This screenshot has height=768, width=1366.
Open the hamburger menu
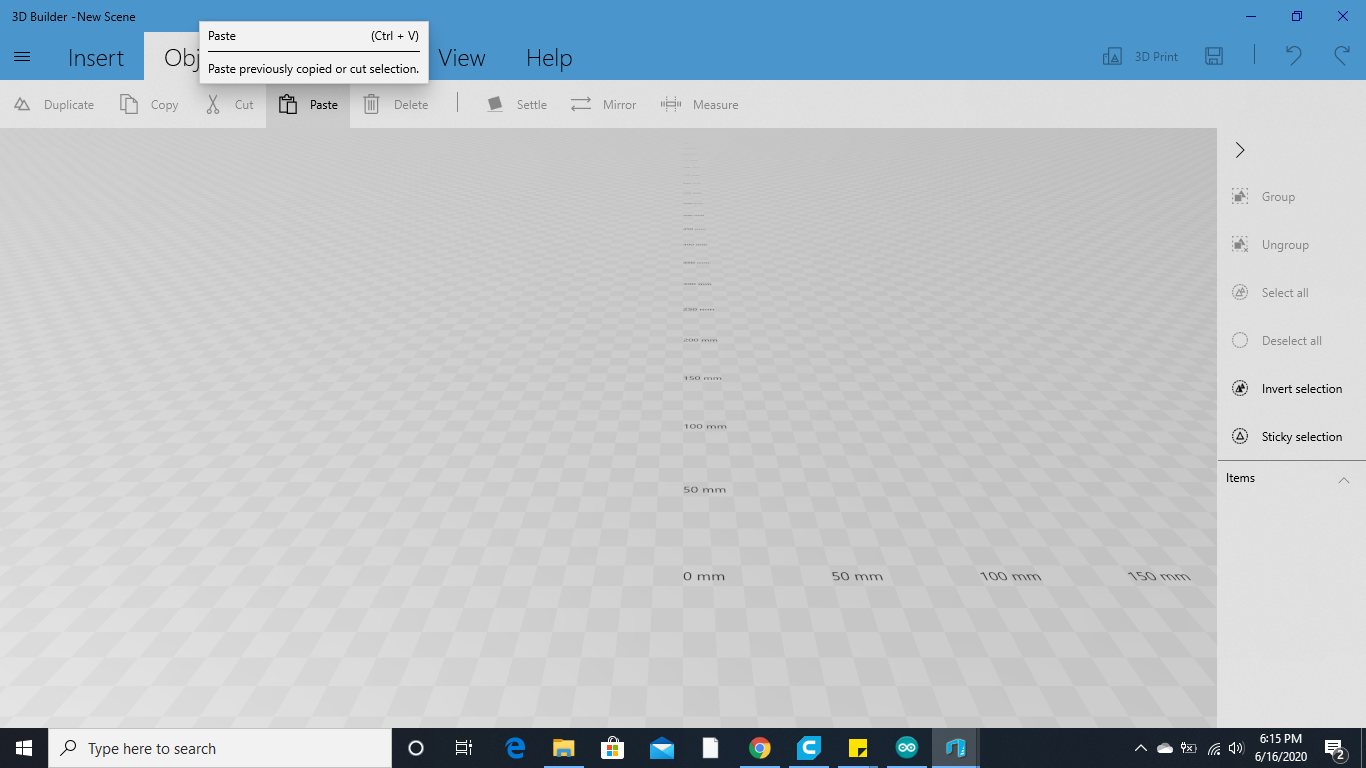tap(22, 57)
